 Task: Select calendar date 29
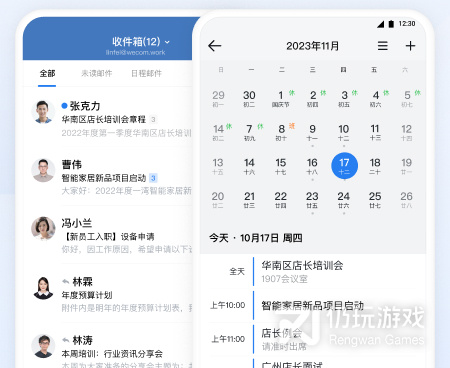click(x=218, y=99)
